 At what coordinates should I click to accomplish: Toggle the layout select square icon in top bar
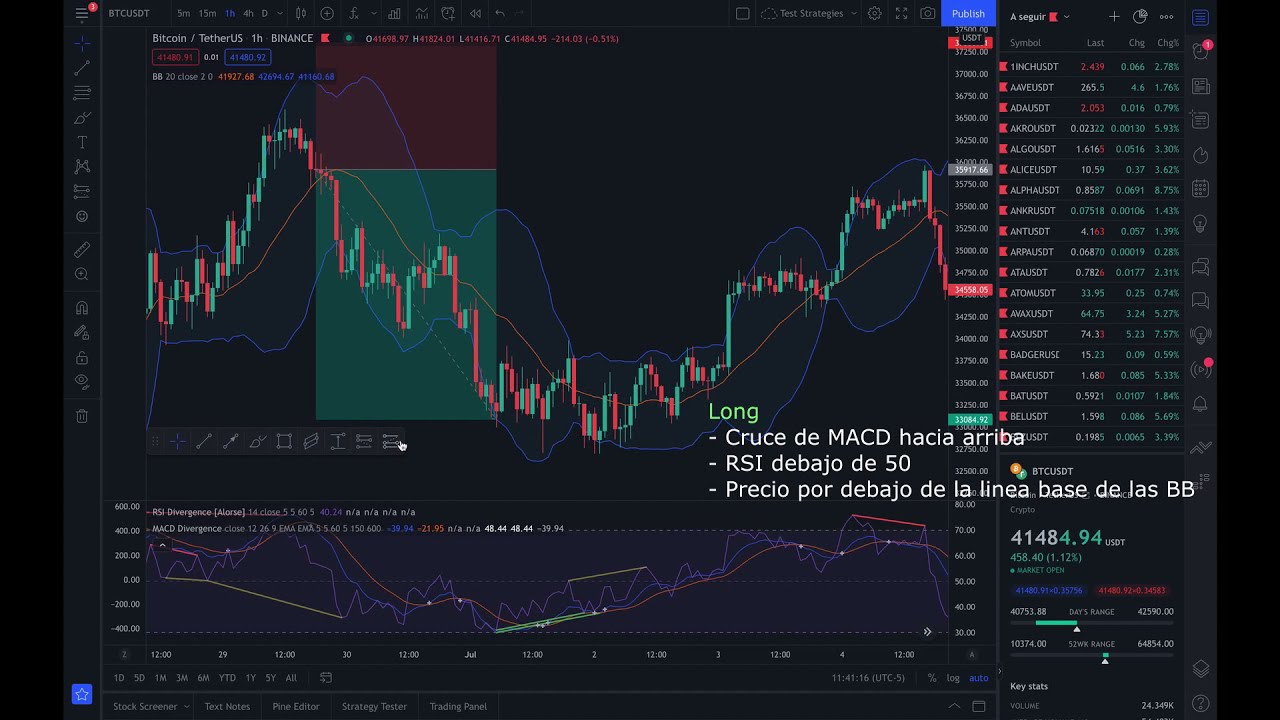[742, 13]
